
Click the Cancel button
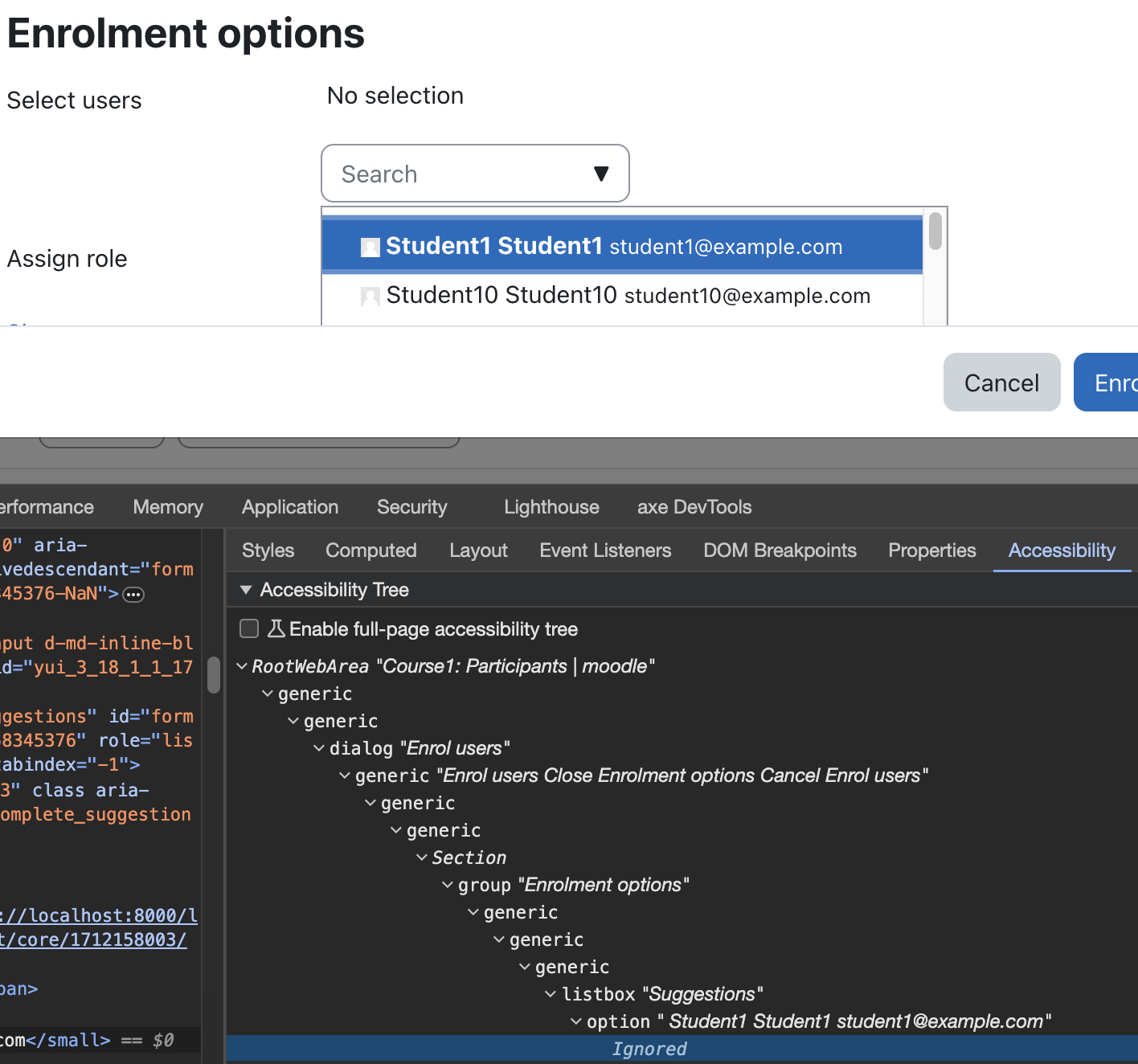coord(1002,383)
